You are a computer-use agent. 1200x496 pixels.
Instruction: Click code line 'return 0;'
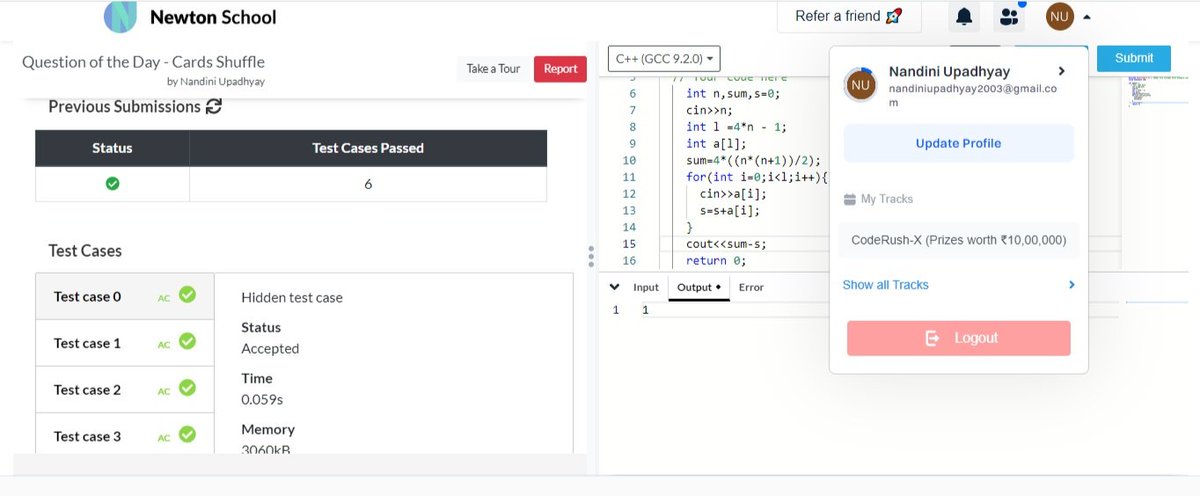coord(716,260)
